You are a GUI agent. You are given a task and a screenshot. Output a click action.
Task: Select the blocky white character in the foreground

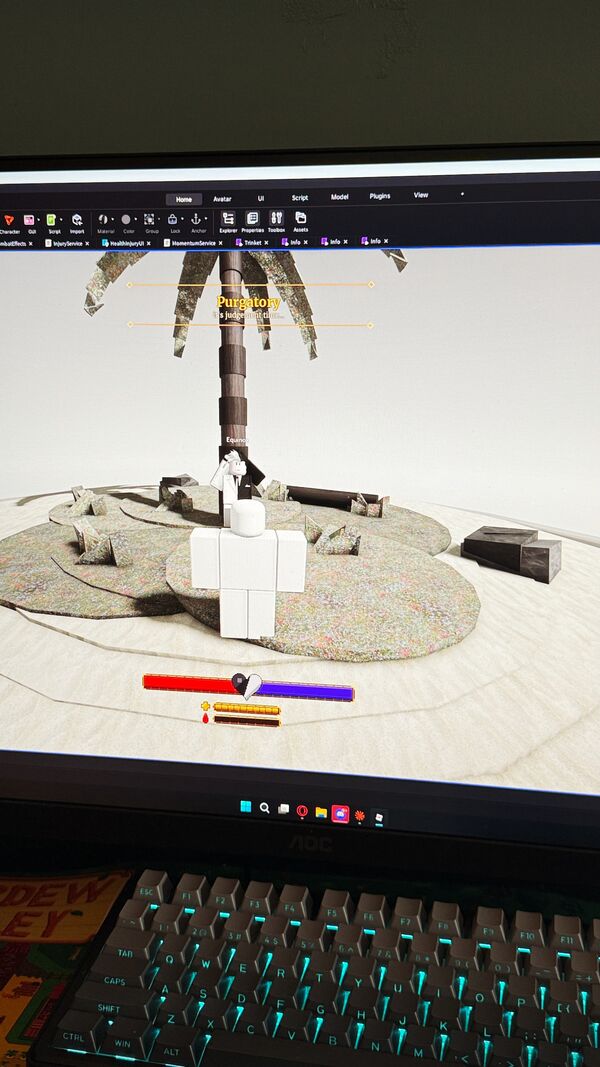247,570
